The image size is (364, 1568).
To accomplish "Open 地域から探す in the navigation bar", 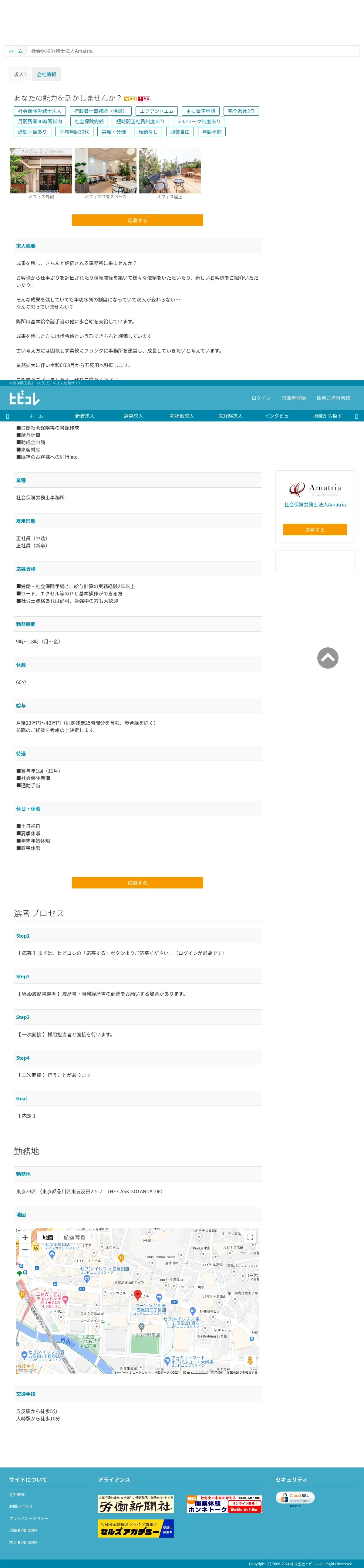I will [x=328, y=416].
